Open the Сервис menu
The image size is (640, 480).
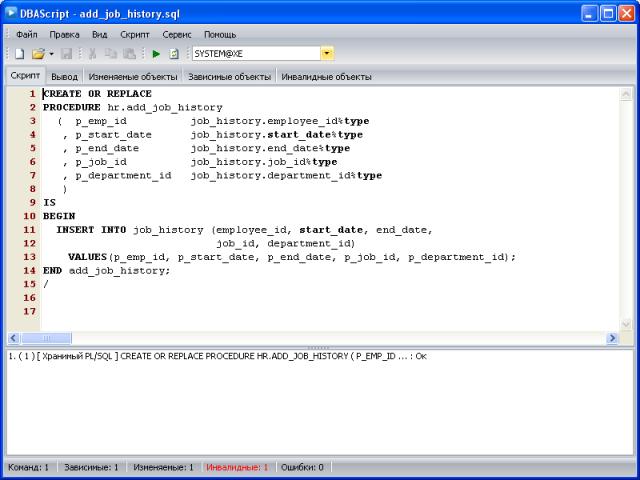177,34
